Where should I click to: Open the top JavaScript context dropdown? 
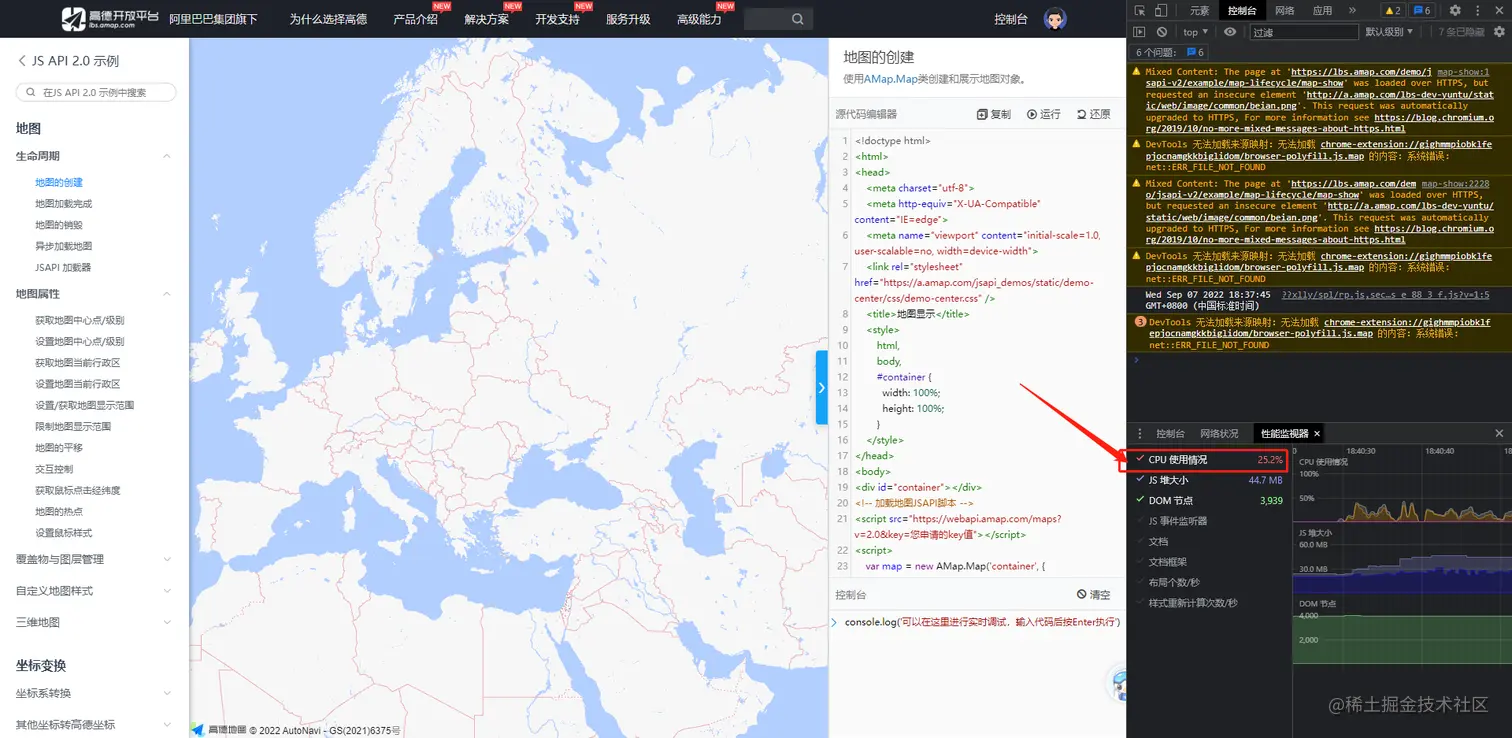[x=1196, y=32]
